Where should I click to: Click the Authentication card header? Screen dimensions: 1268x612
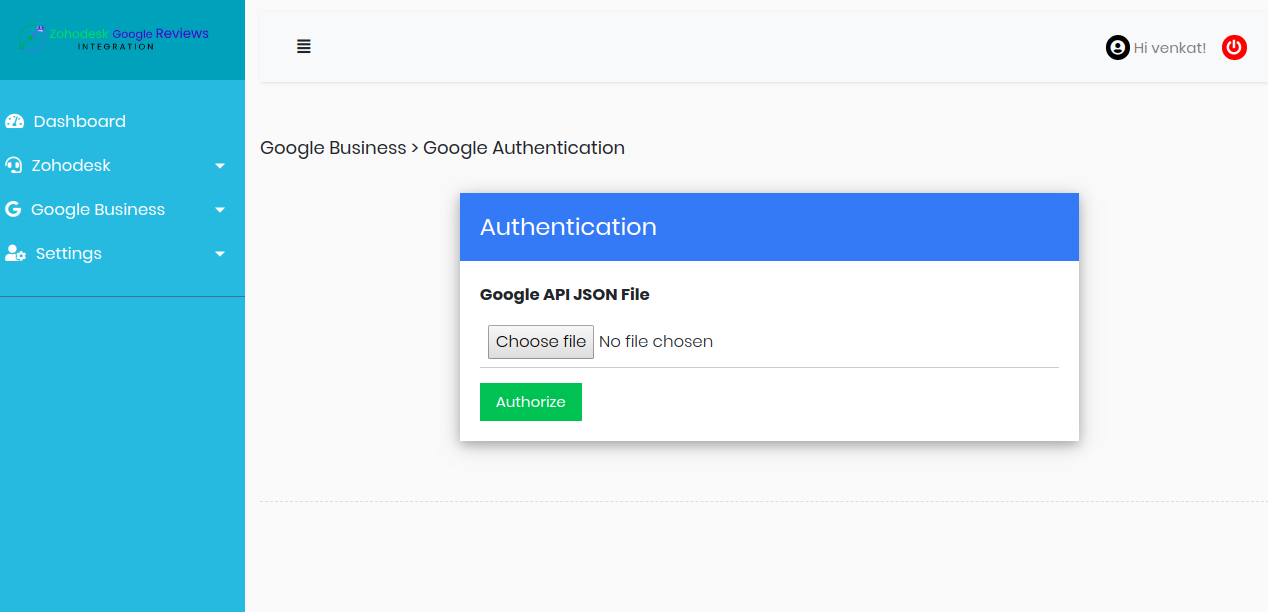769,227
